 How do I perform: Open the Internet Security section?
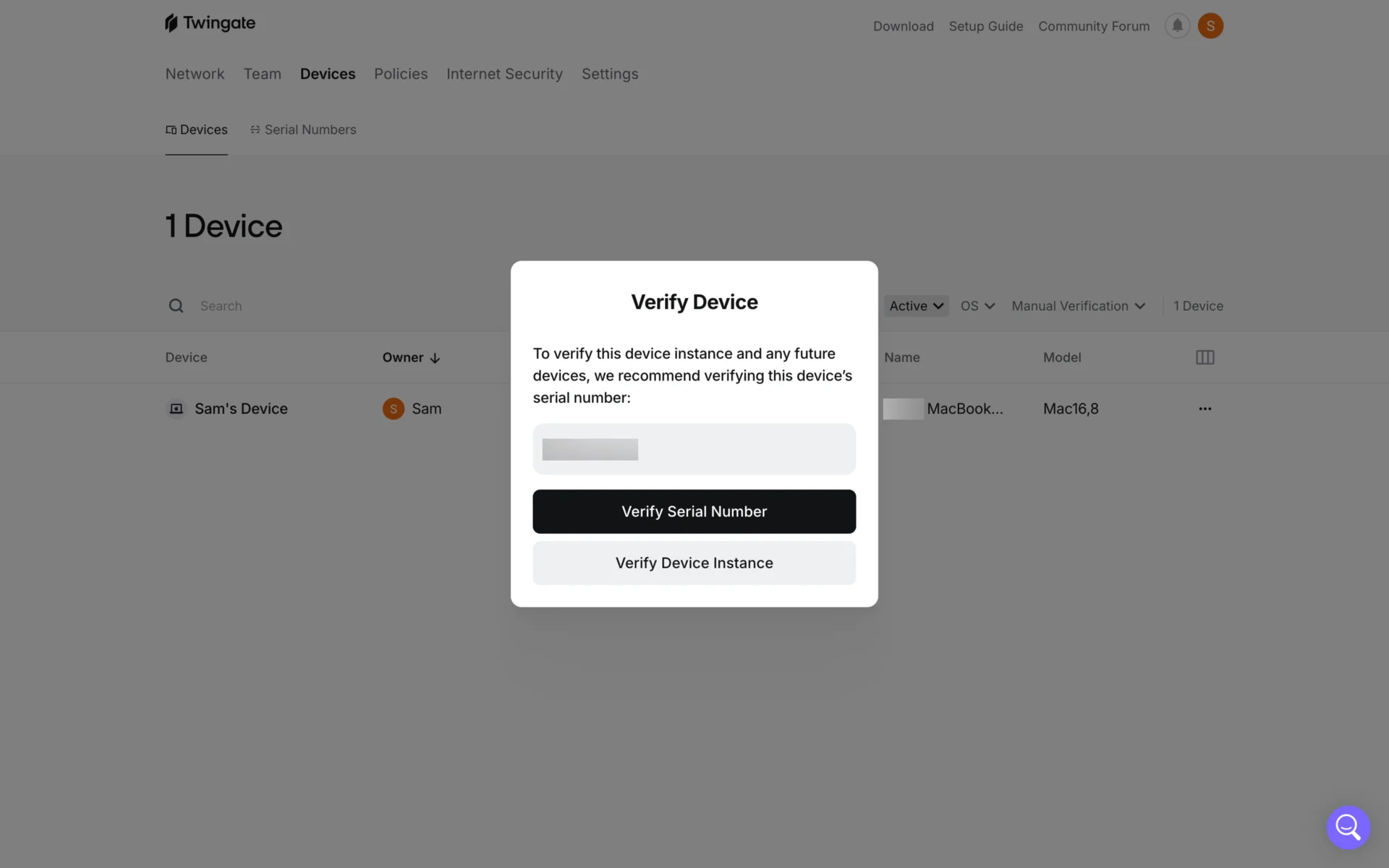coord(504,74)
